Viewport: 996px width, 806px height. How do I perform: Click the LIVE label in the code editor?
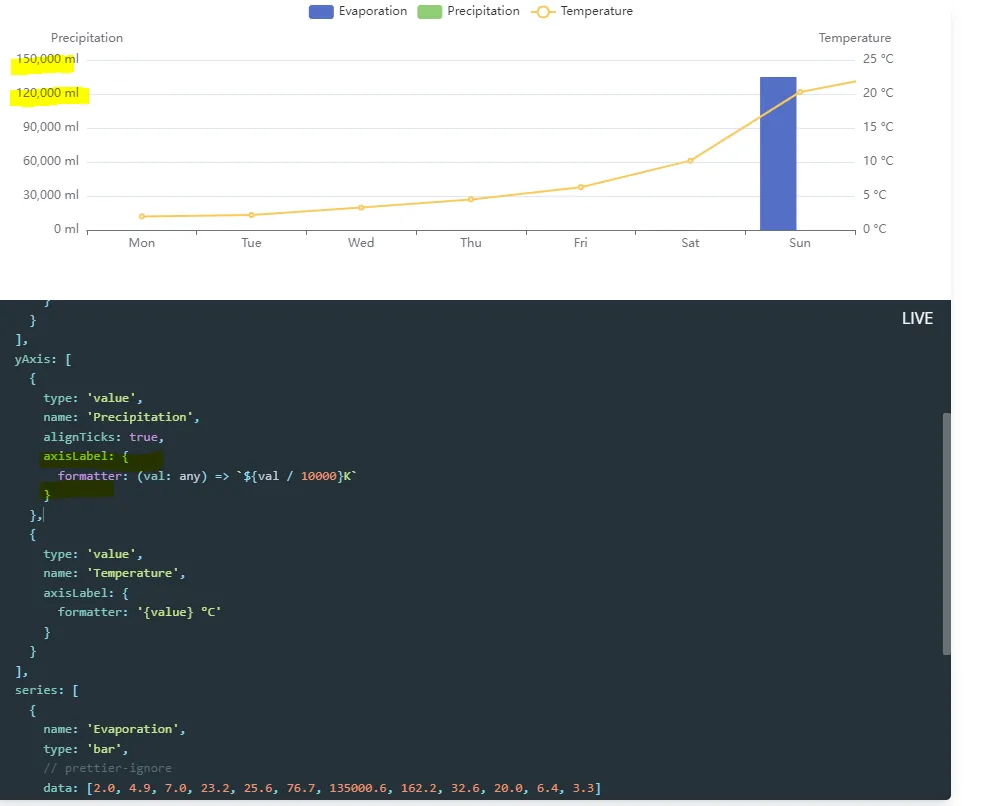coord(917,318)
